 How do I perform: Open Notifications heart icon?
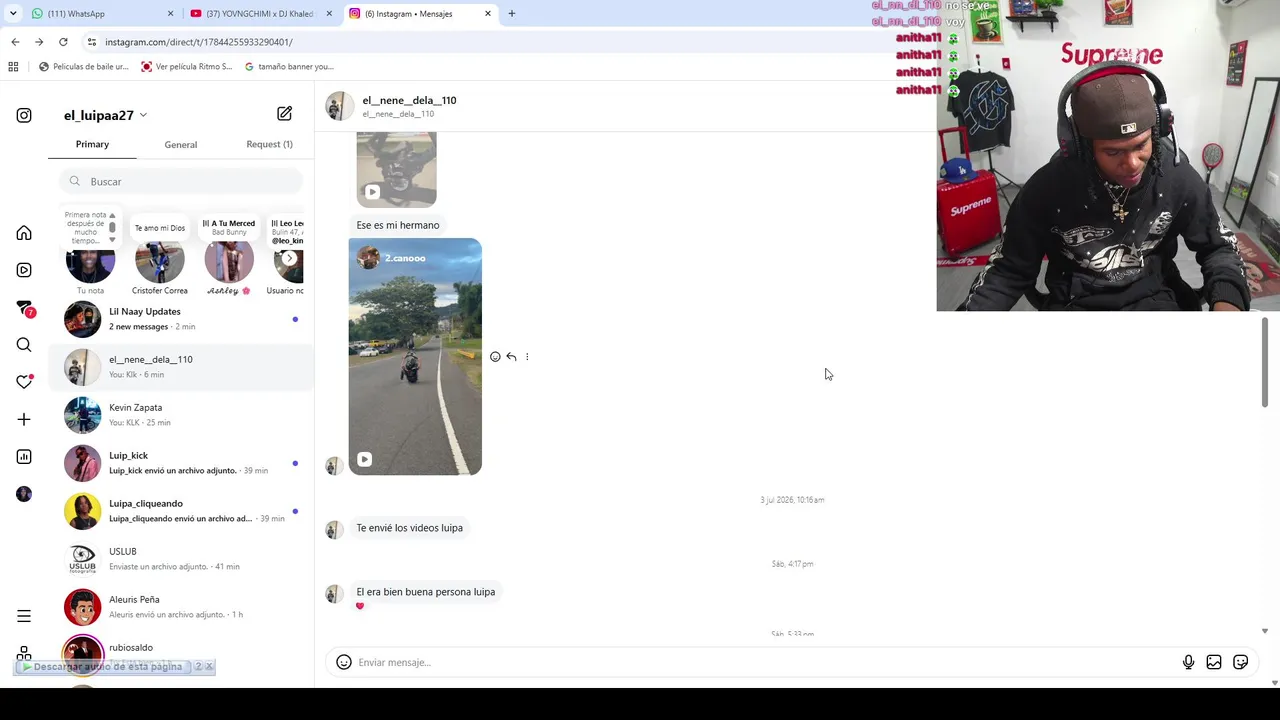[x=24, y=381]
